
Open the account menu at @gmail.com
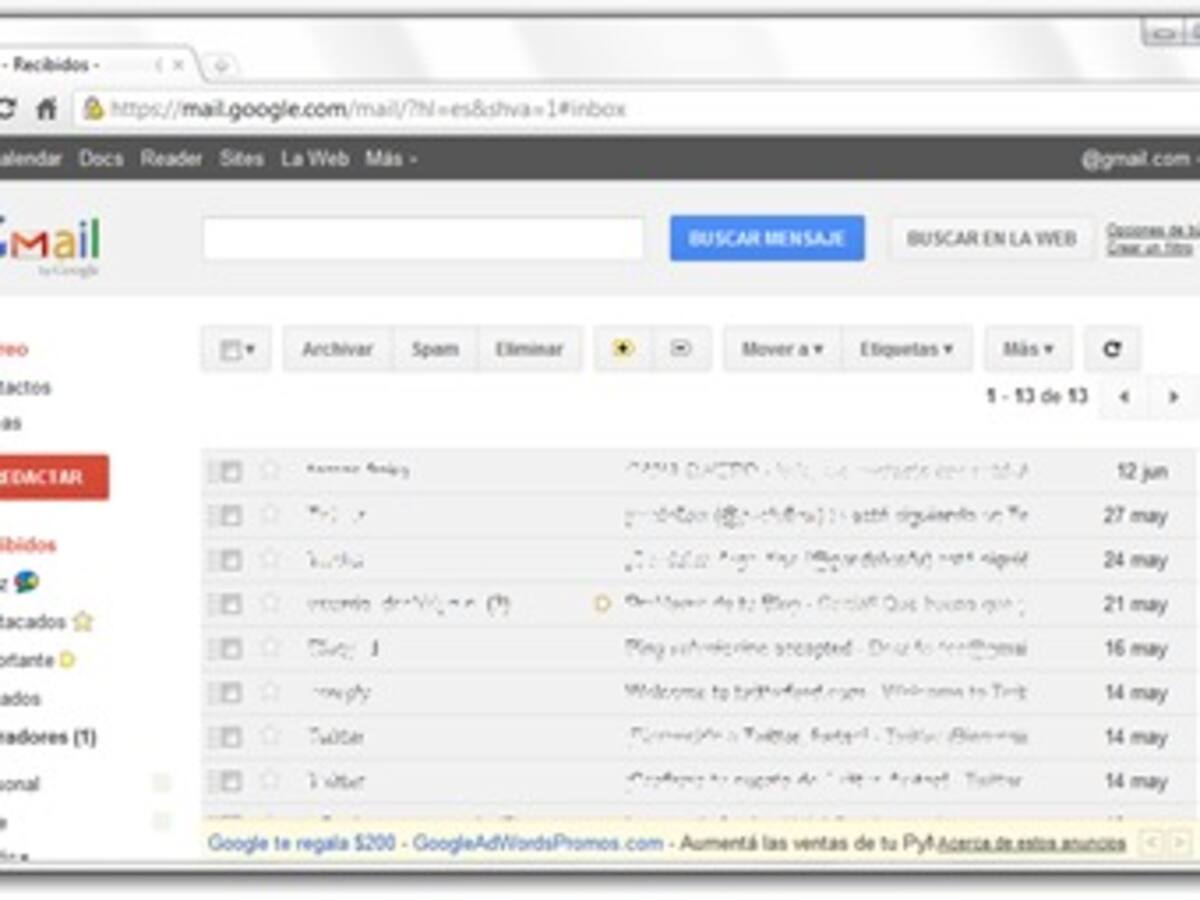click(x=1140, y=159)
